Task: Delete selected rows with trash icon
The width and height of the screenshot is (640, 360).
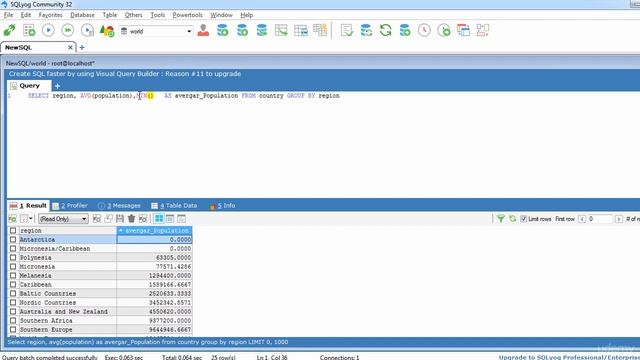Action: (x=131, y=219)
